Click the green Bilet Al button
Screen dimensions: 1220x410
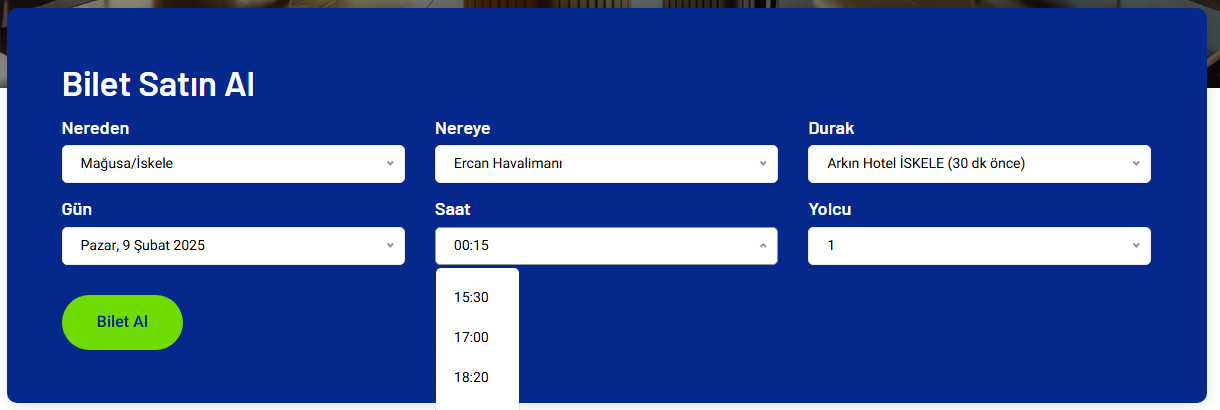[122, 322]
